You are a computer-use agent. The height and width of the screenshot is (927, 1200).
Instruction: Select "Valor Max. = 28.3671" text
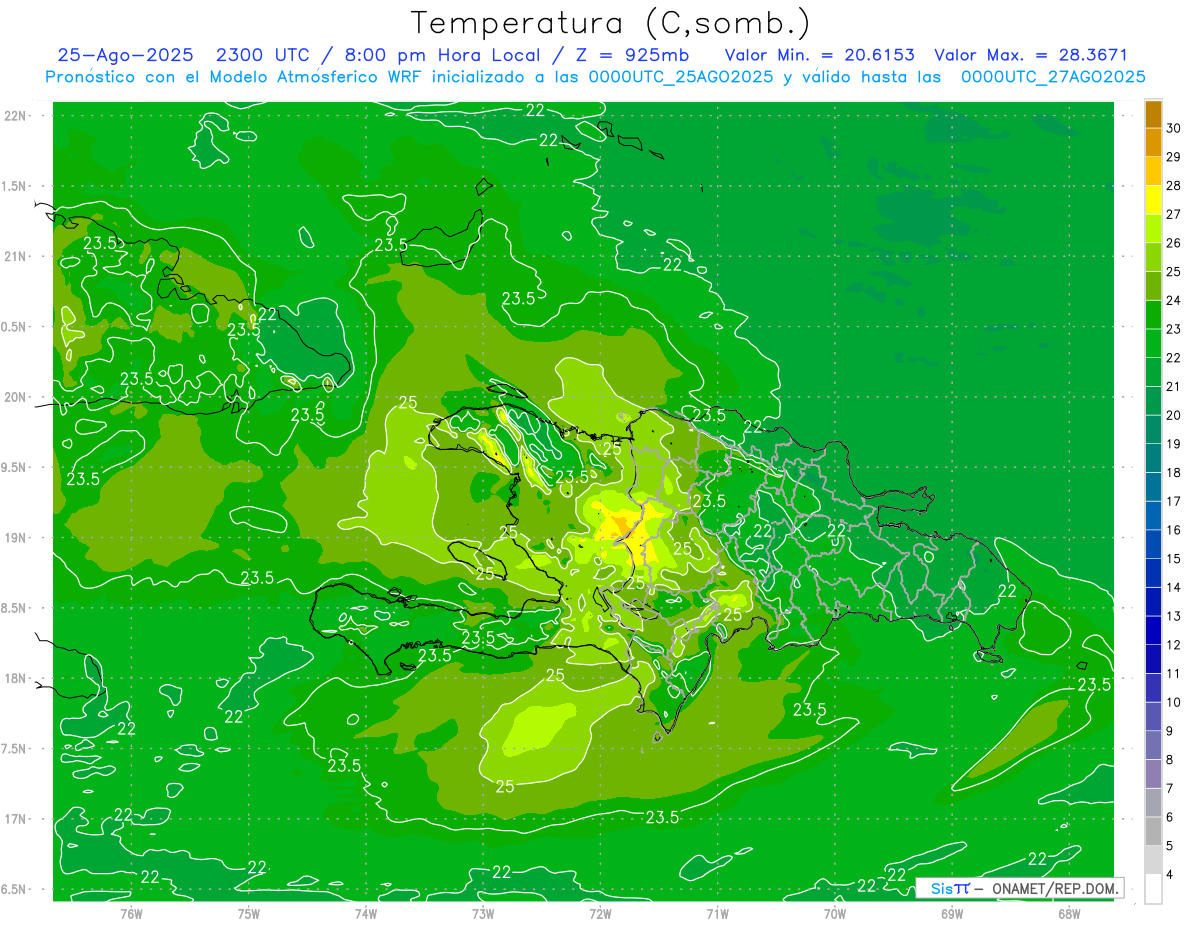click(x=1030, y=55)
